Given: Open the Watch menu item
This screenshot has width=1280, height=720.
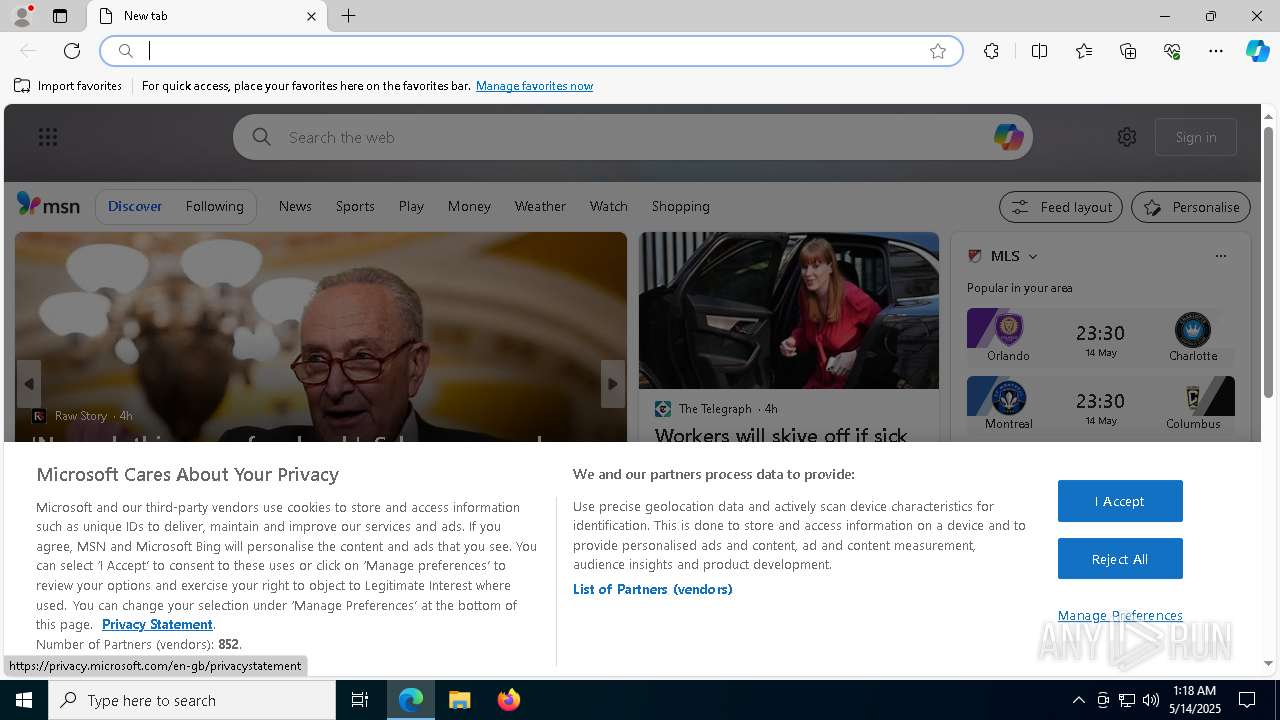Looking at the screenshot, I should pyautogui.click(x=608, y=206).
